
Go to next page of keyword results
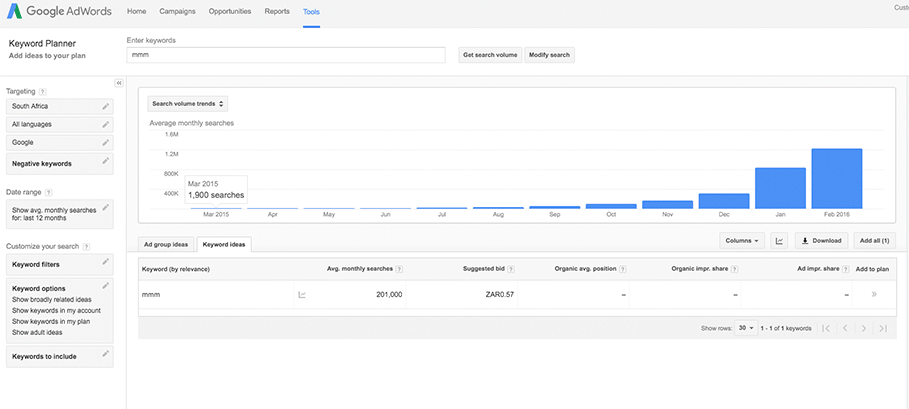click(x=863, y=328)
